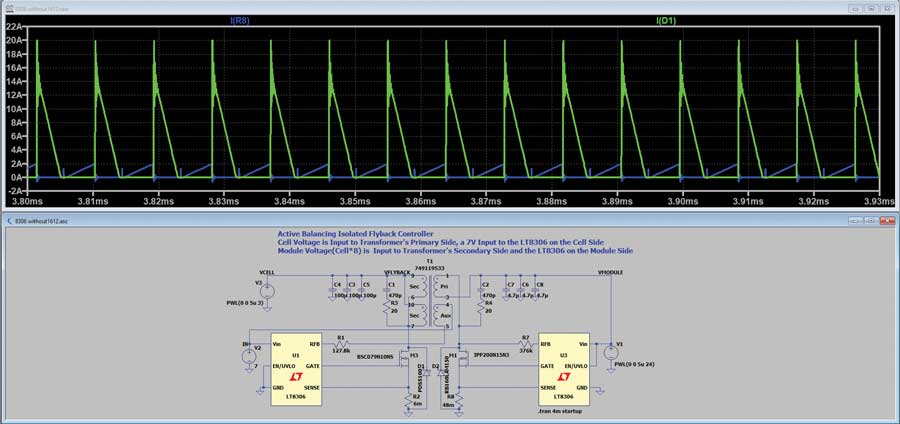Click the waveform window title bar
900x424 pixels.
pos(400,5)
